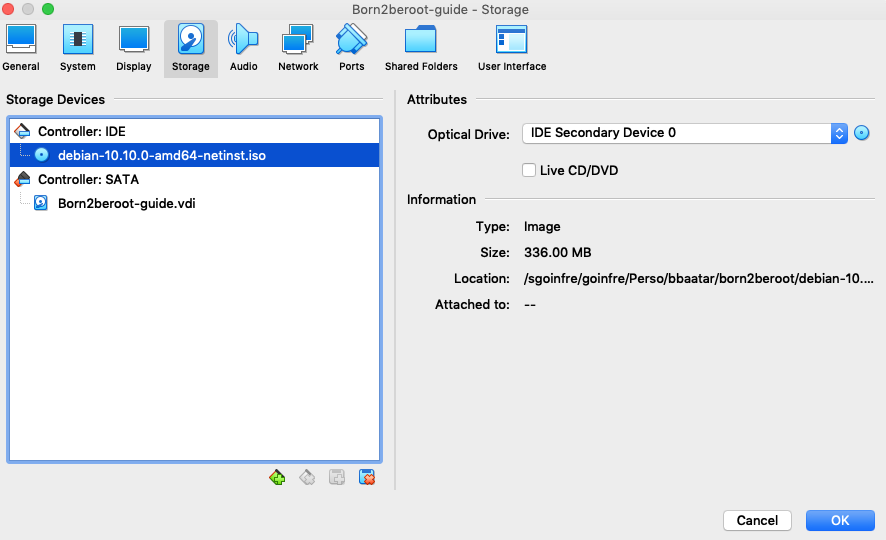
Task: Select the Born2beroot-guide.vdi disk entry
Action: tap(194, 203)
